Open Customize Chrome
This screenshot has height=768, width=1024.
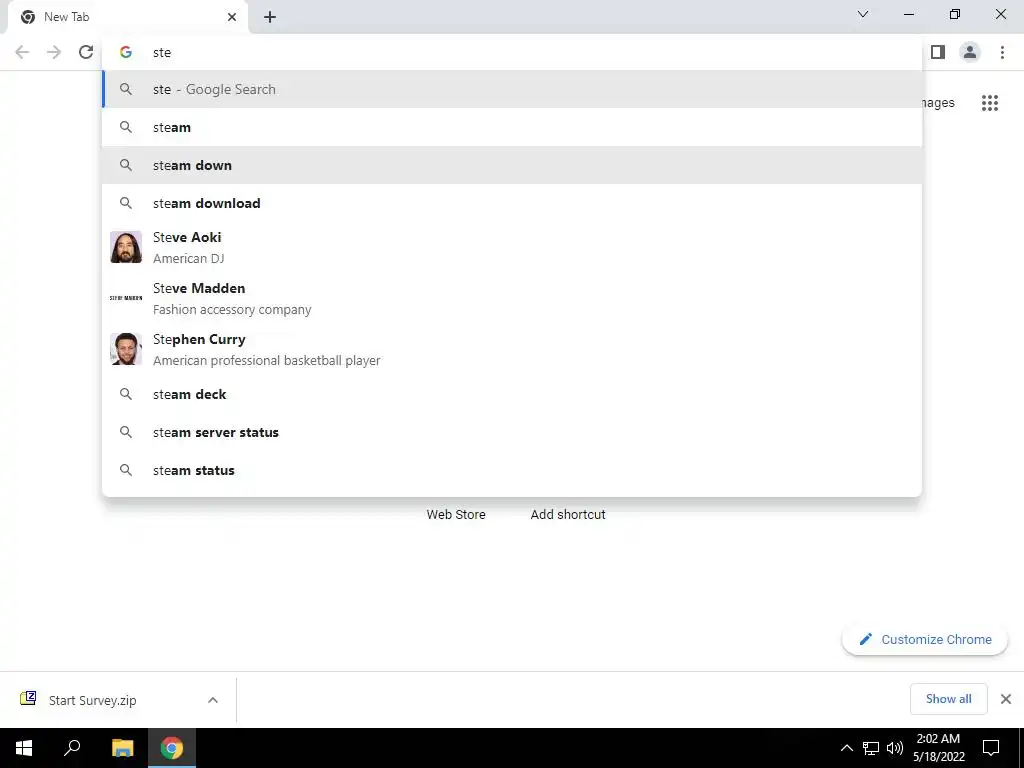[925, 639]
